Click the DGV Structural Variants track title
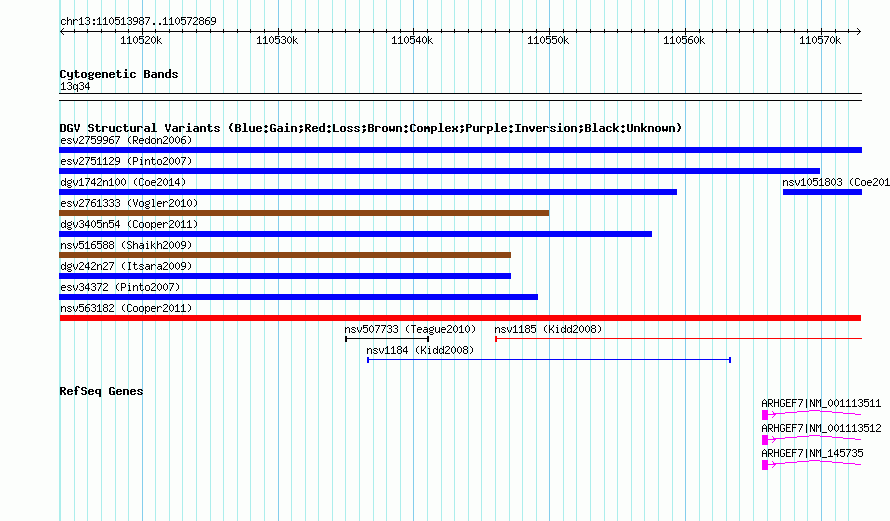The image size is (890, 521). pos(371,128)
